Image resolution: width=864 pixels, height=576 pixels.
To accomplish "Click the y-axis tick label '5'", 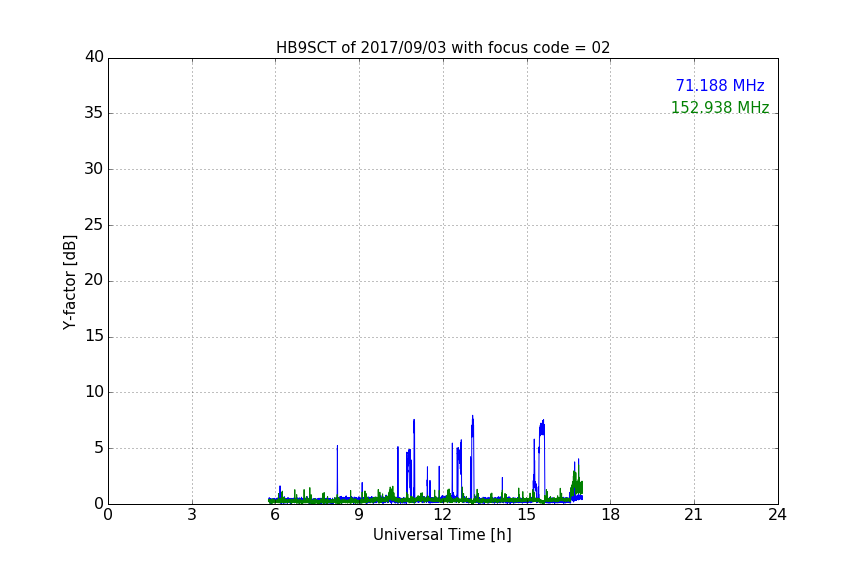I will [x=99, y=448].
